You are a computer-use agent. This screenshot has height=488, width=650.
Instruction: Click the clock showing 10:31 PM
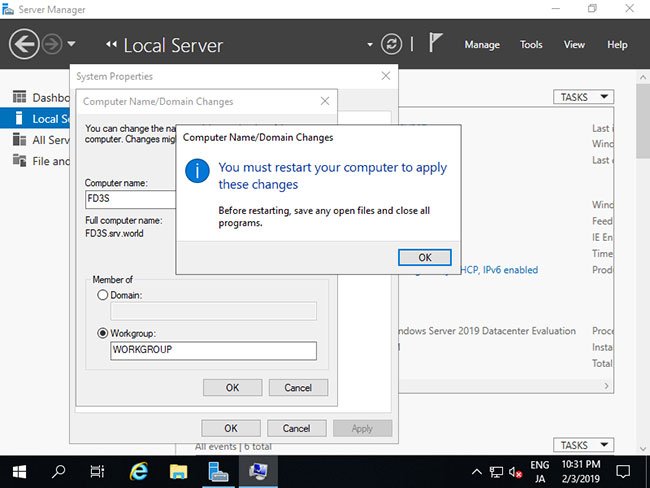pos(580,471)
